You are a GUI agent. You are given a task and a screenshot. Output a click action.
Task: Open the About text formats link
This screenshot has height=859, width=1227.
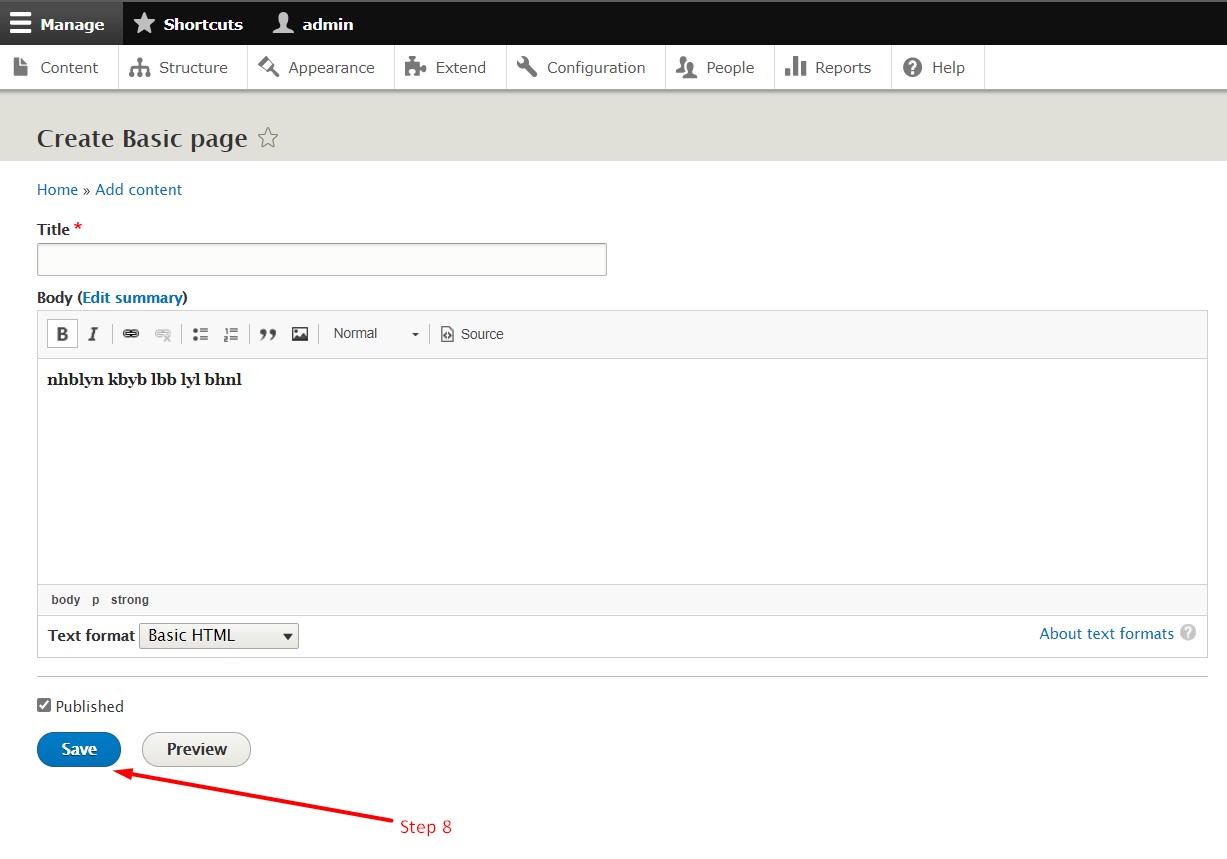tap(1106, 633)
